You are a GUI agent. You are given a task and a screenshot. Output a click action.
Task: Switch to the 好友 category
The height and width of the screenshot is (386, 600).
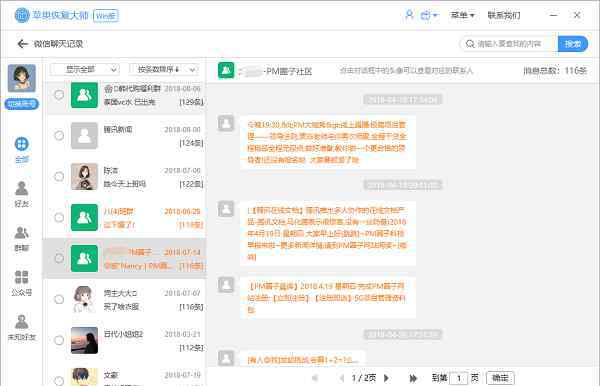(21, 194)
